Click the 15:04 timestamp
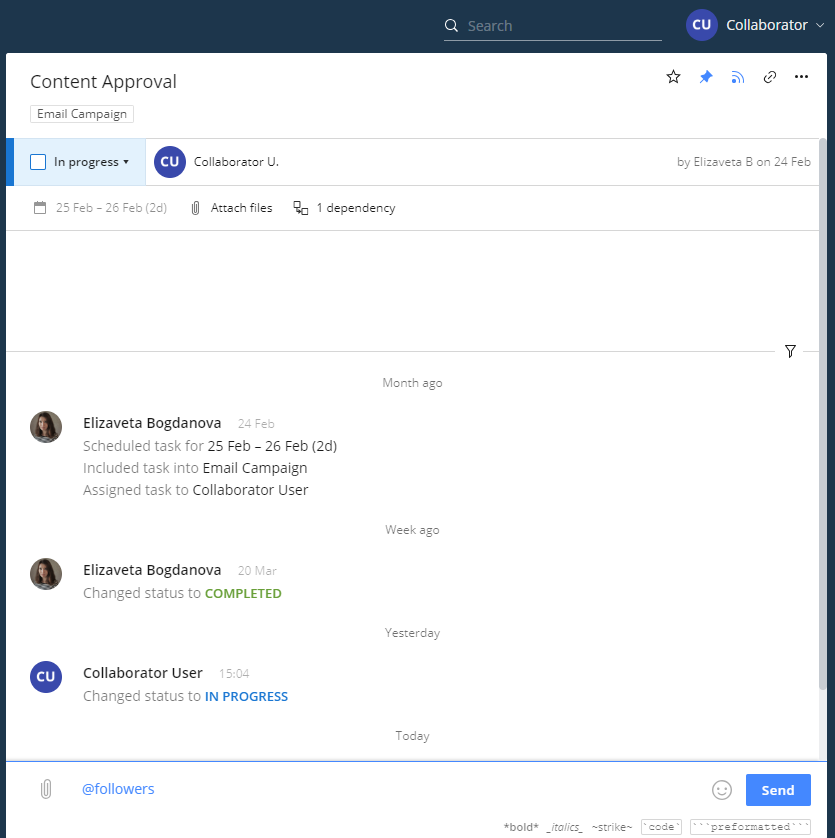Viewport: 835px width, 838px height. pyautogui.click(x=234, y=673)
